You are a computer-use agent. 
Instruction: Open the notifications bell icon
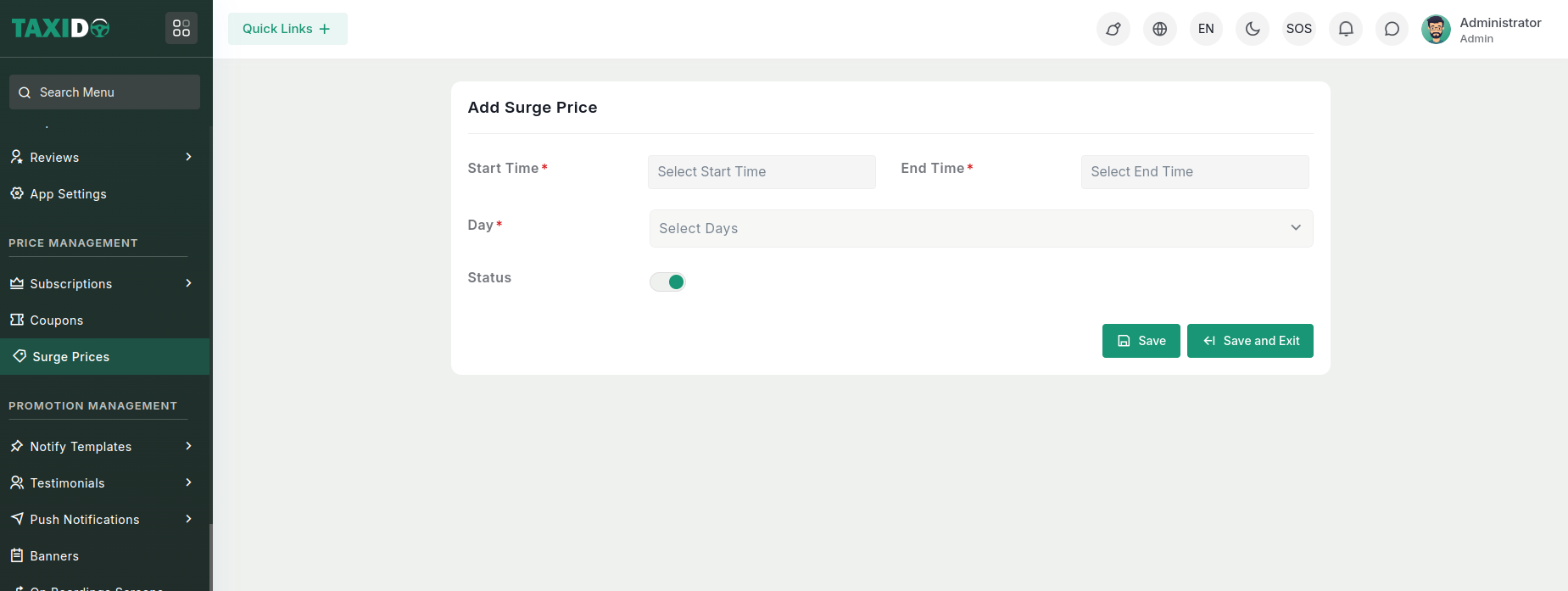[x=1345, y=29]
